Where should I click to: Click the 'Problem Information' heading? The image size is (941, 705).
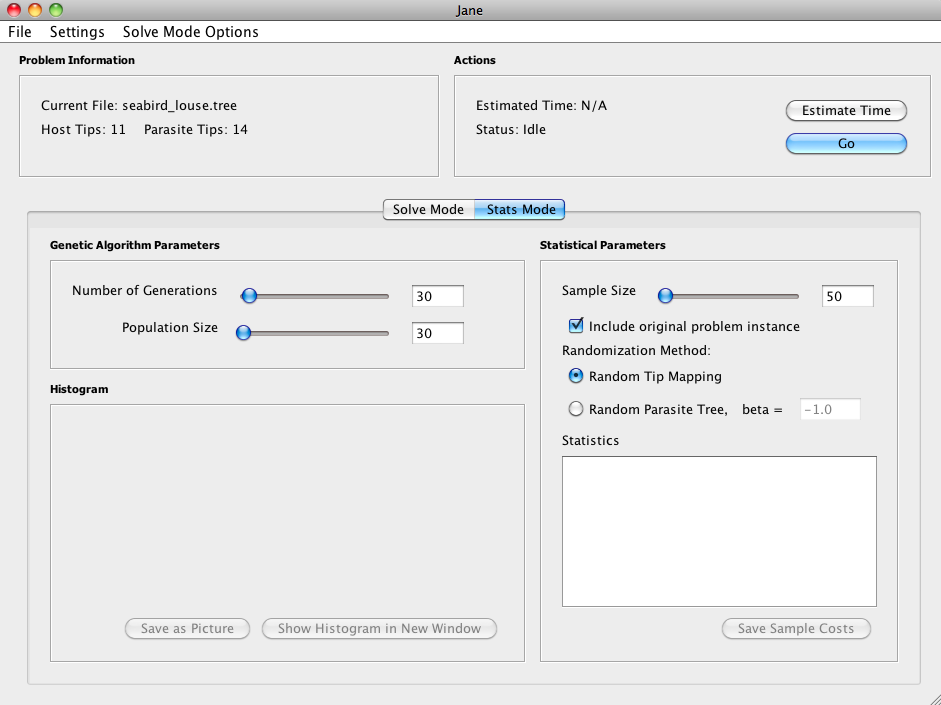click(77, 60)
